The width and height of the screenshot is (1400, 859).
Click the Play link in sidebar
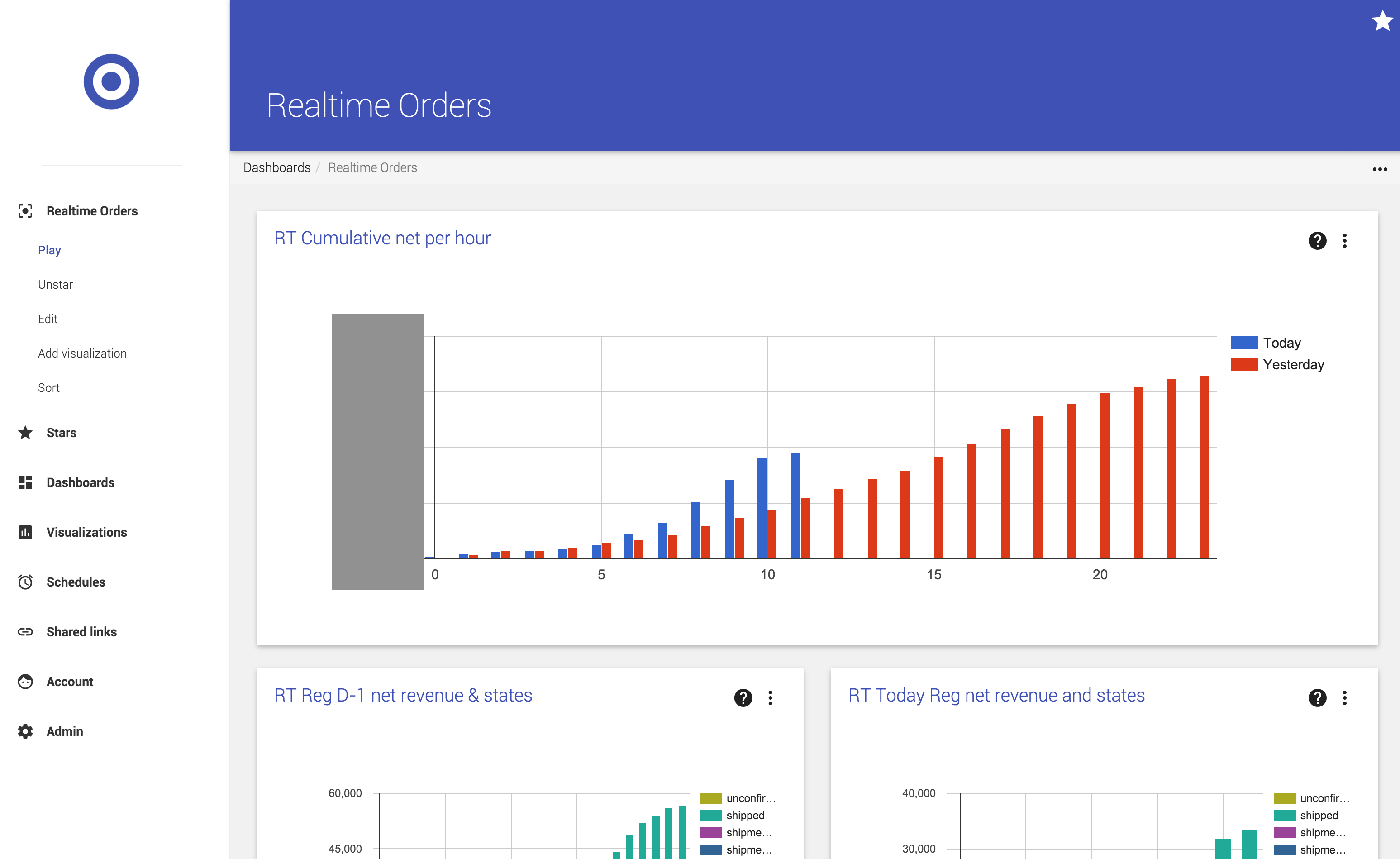point(49,251)
